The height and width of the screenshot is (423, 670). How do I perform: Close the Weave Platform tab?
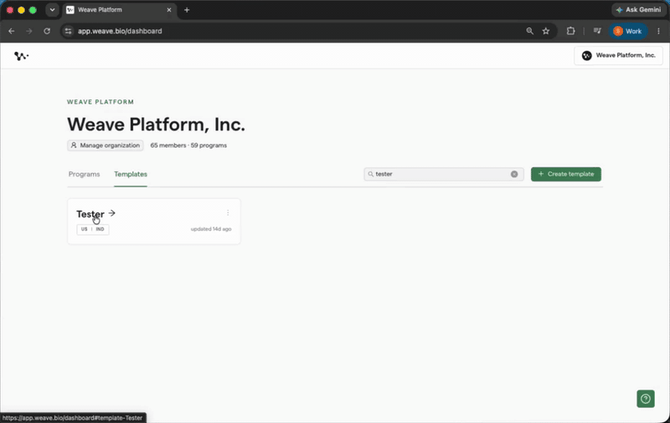169,10
